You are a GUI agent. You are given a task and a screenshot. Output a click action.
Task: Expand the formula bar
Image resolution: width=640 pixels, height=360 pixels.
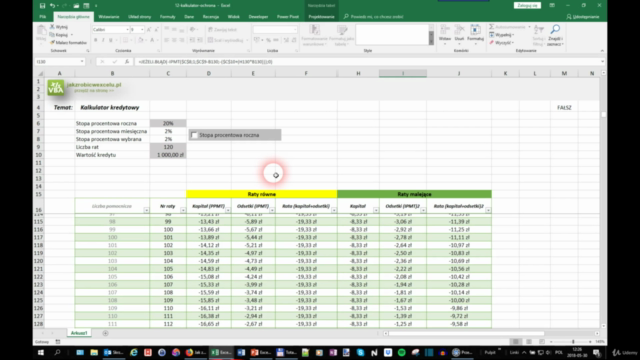(x=602, y=62)
